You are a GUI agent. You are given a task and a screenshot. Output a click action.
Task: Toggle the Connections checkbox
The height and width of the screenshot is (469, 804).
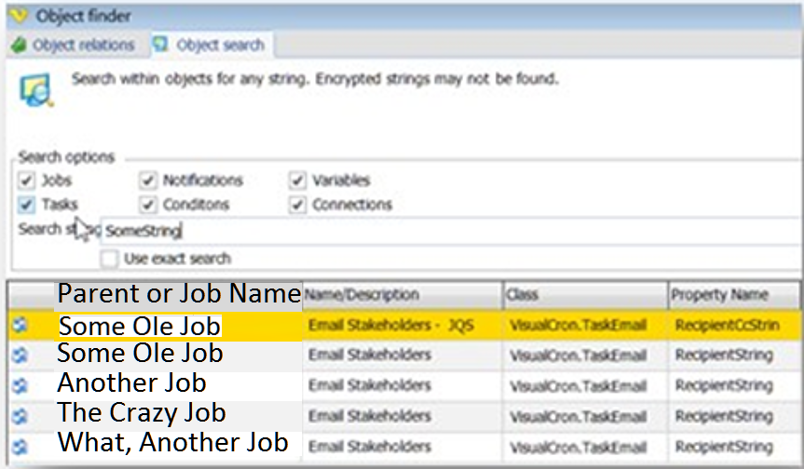(297, 204)
